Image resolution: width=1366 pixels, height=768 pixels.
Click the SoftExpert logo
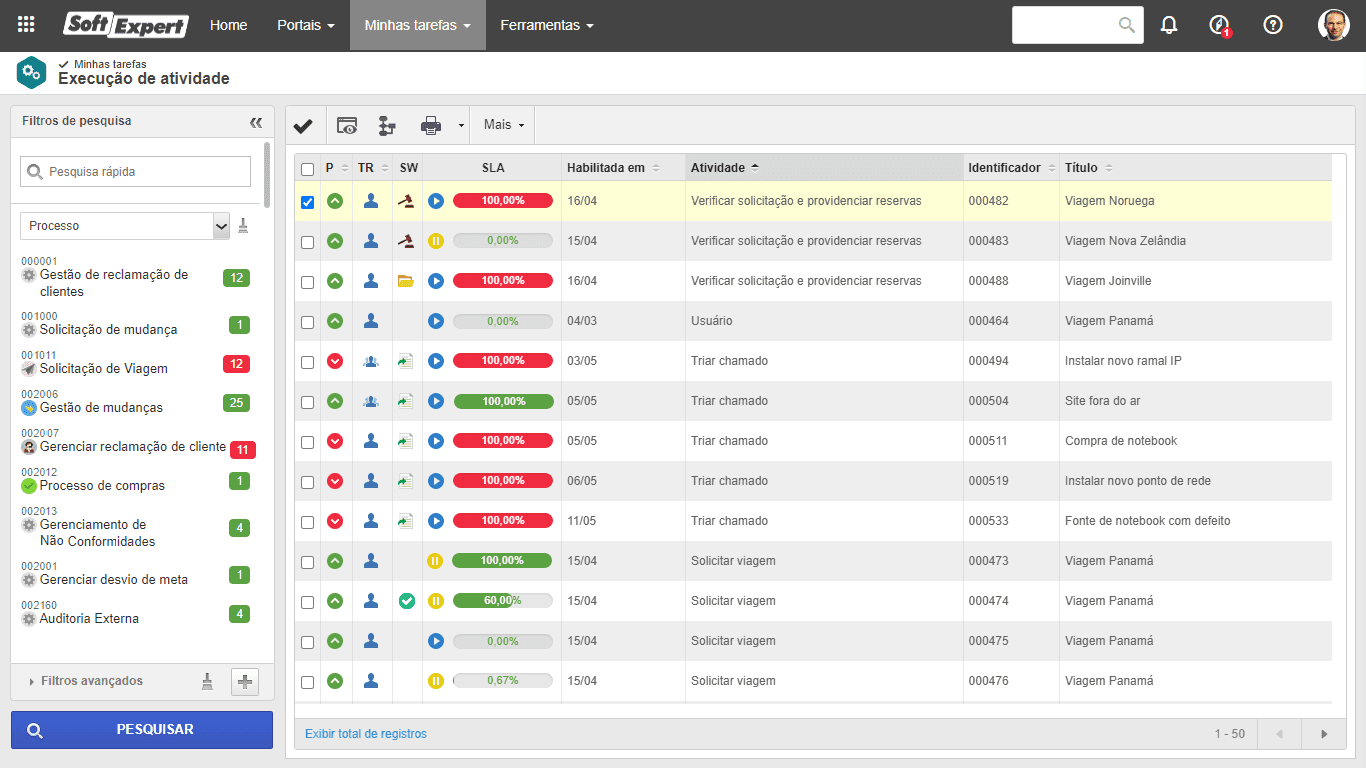126,25
